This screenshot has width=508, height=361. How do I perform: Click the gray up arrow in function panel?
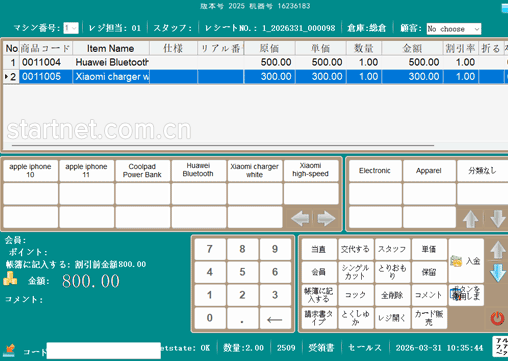click(x=498, y=250)
